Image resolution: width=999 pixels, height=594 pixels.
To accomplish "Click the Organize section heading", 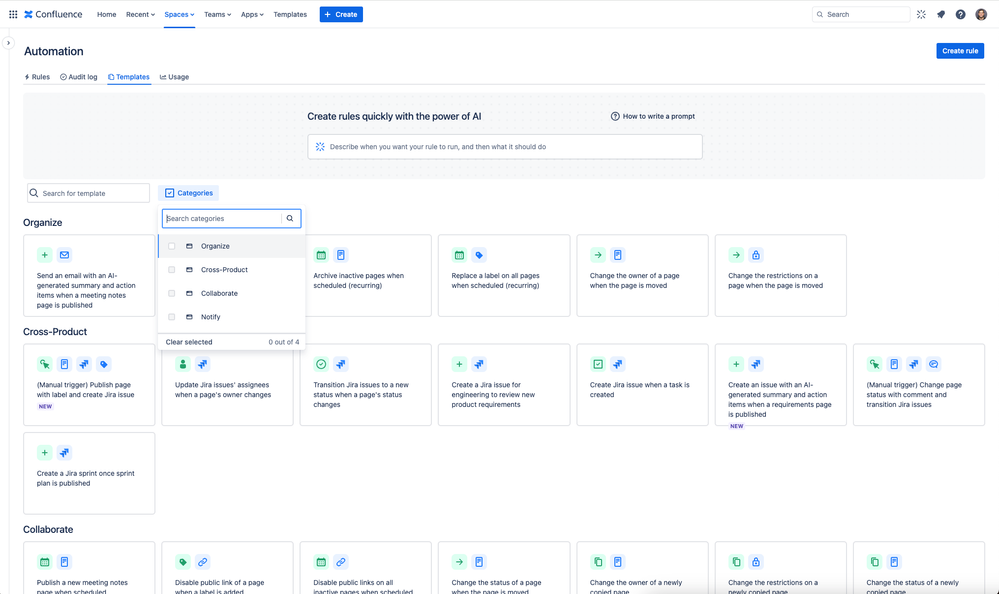I will pyautogui.click(x=43, y=222).
